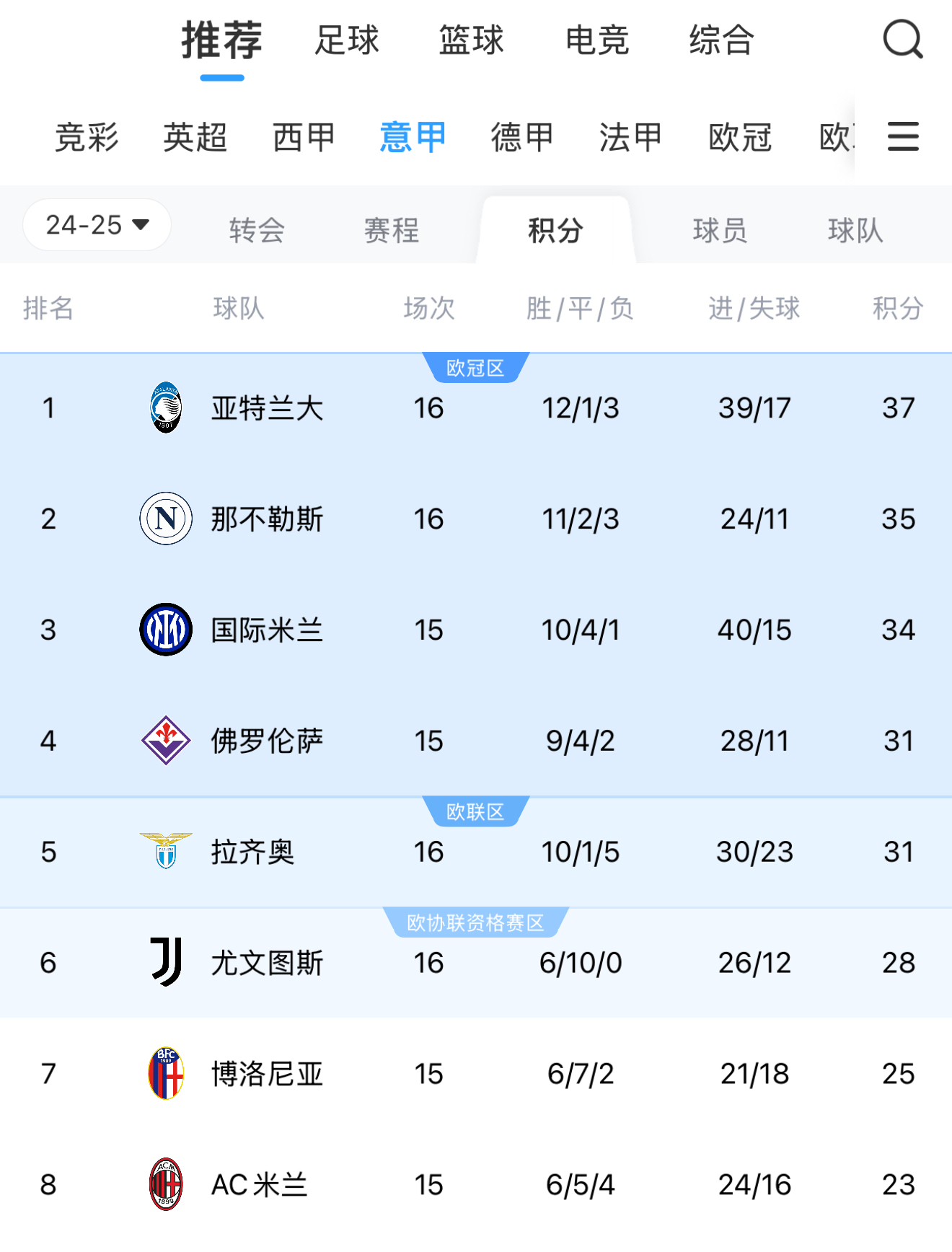Open Lazio using its eagle logo

tap(164, 852)
